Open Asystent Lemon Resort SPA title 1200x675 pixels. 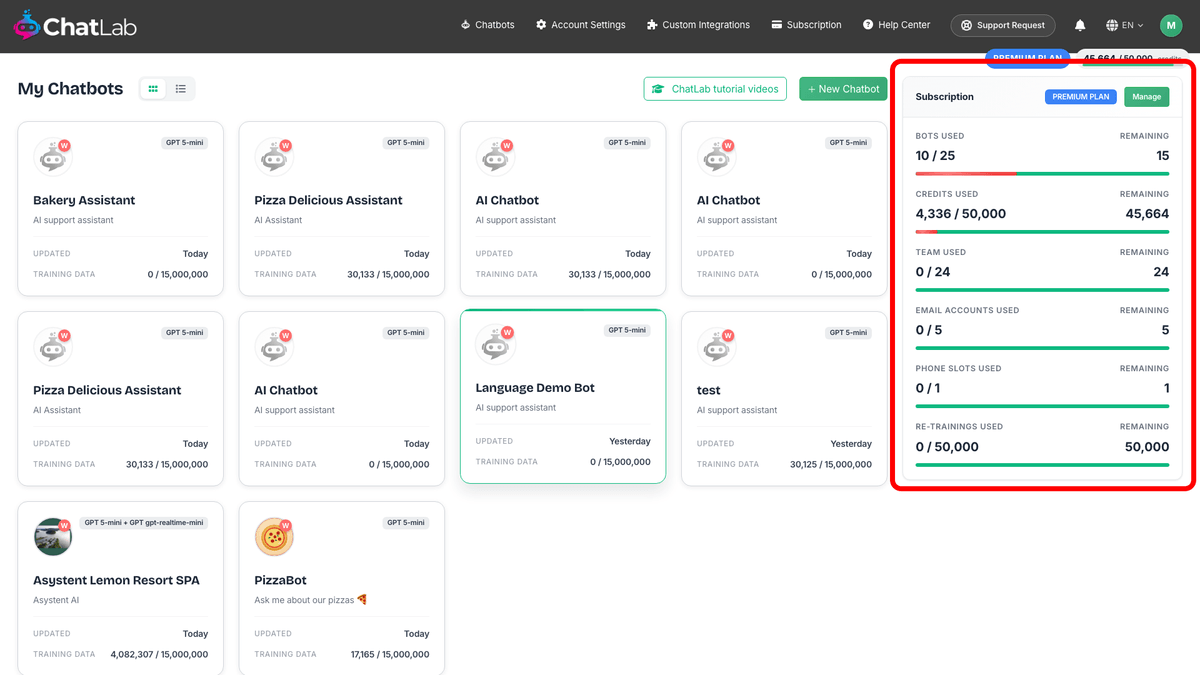pyautogui.click(x=116, y=580)
